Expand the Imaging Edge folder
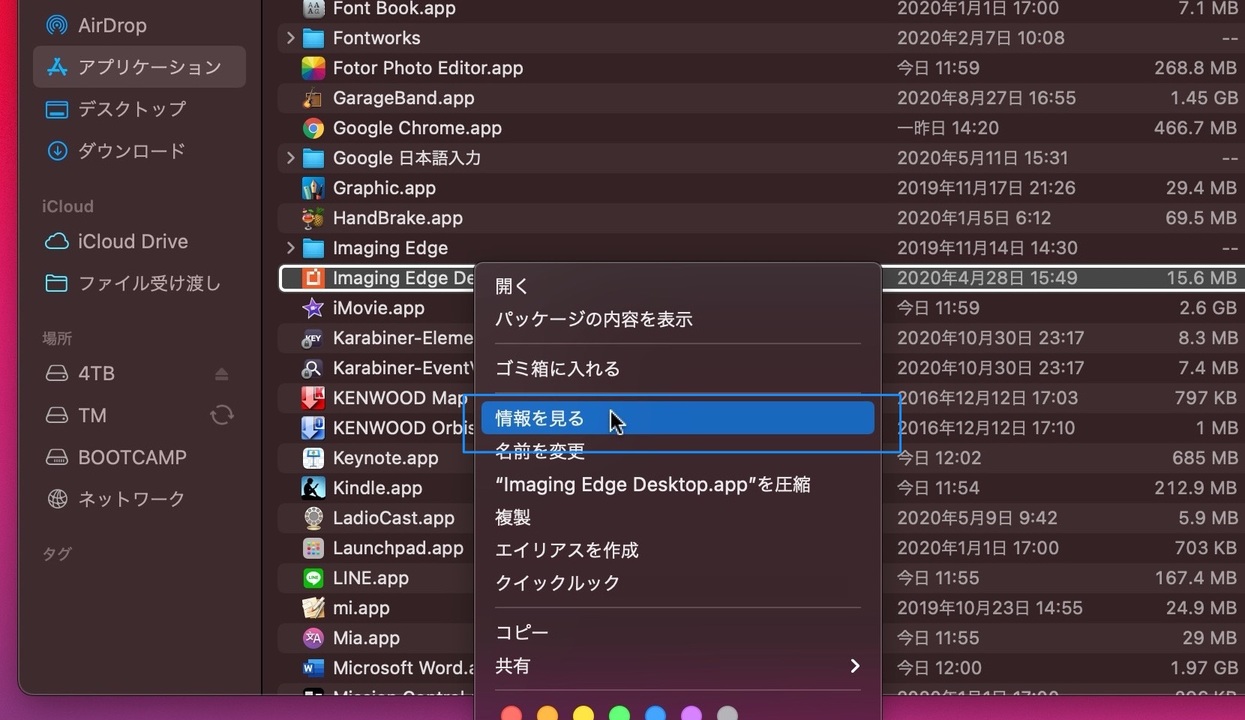The height and width of the screenshot is (720, 1245). (x=290, y=248)
